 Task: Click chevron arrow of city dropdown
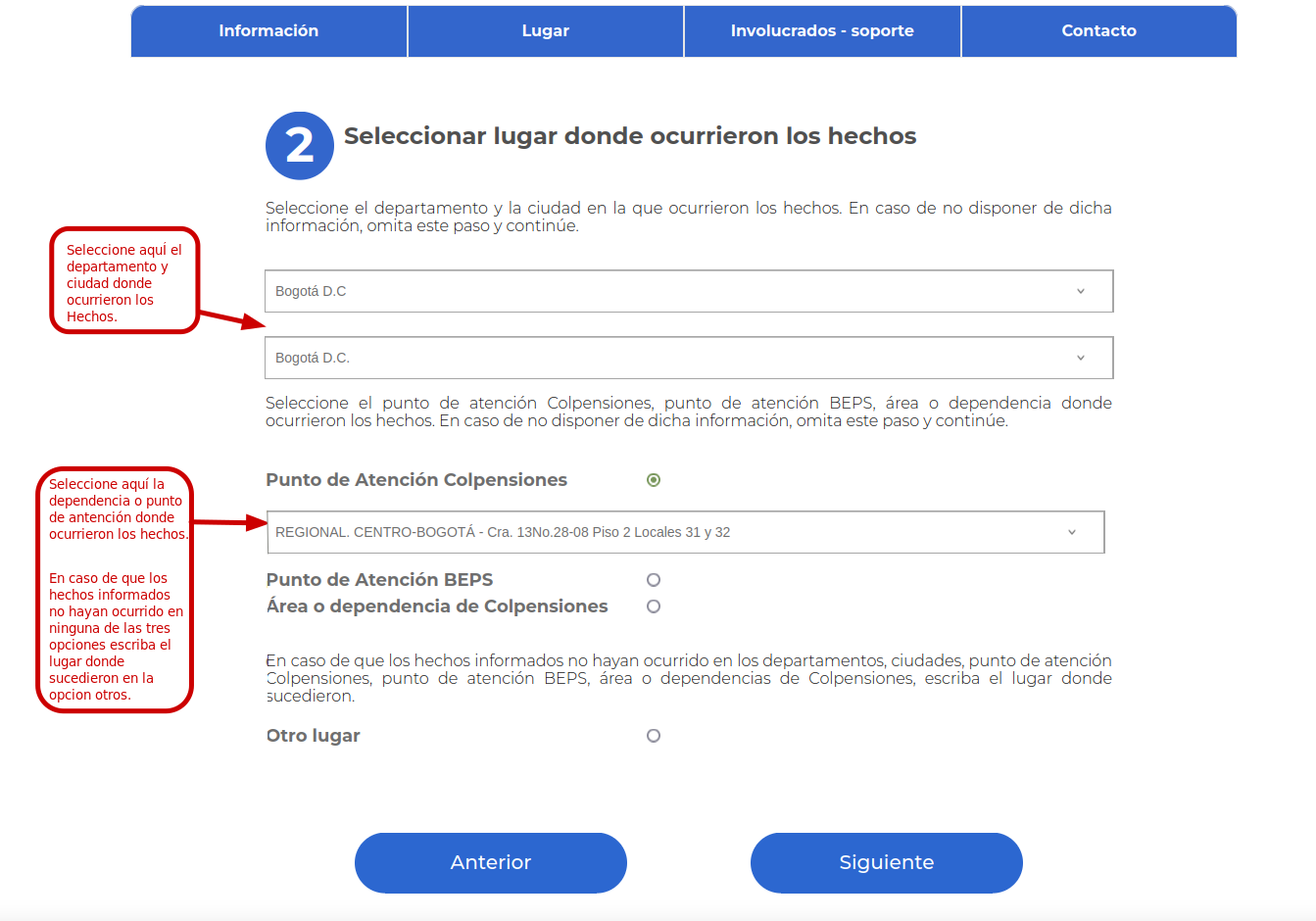click(1081, 358)
